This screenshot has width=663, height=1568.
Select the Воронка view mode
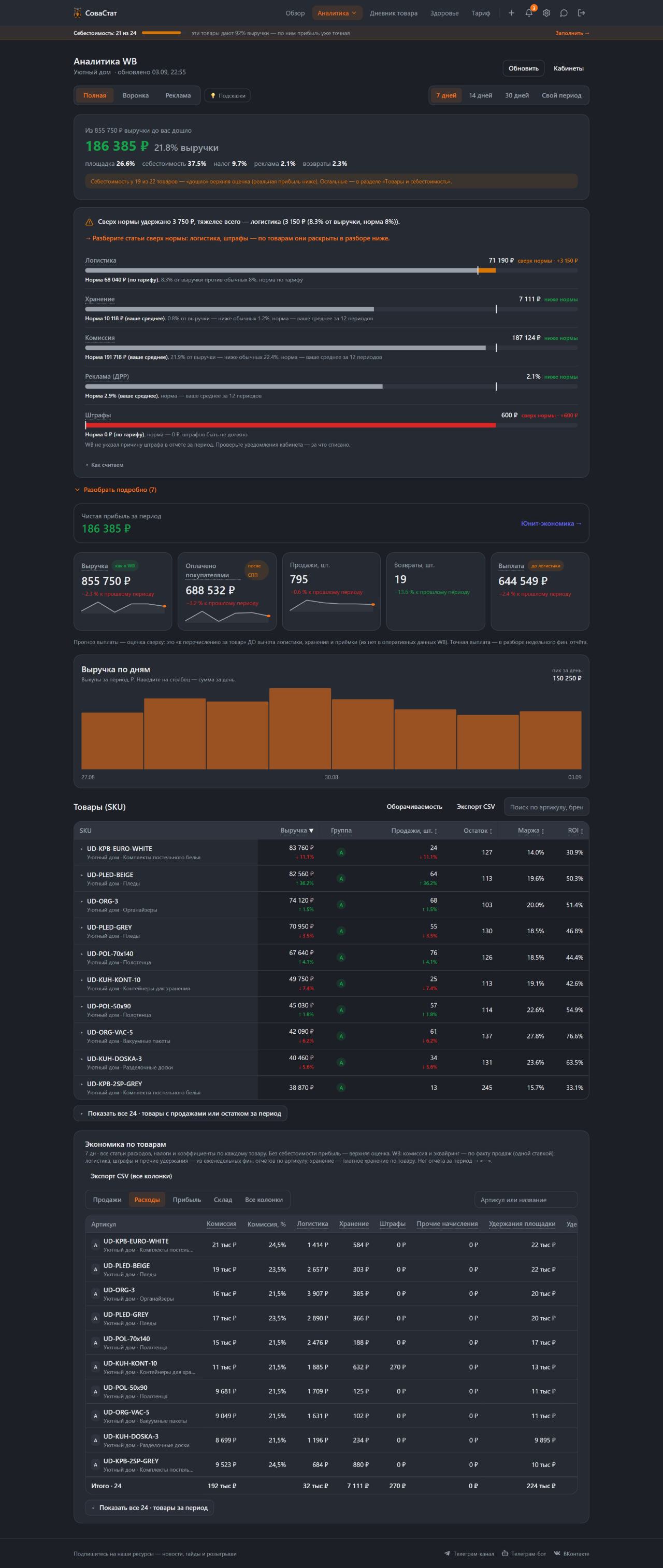coord(136,95)
